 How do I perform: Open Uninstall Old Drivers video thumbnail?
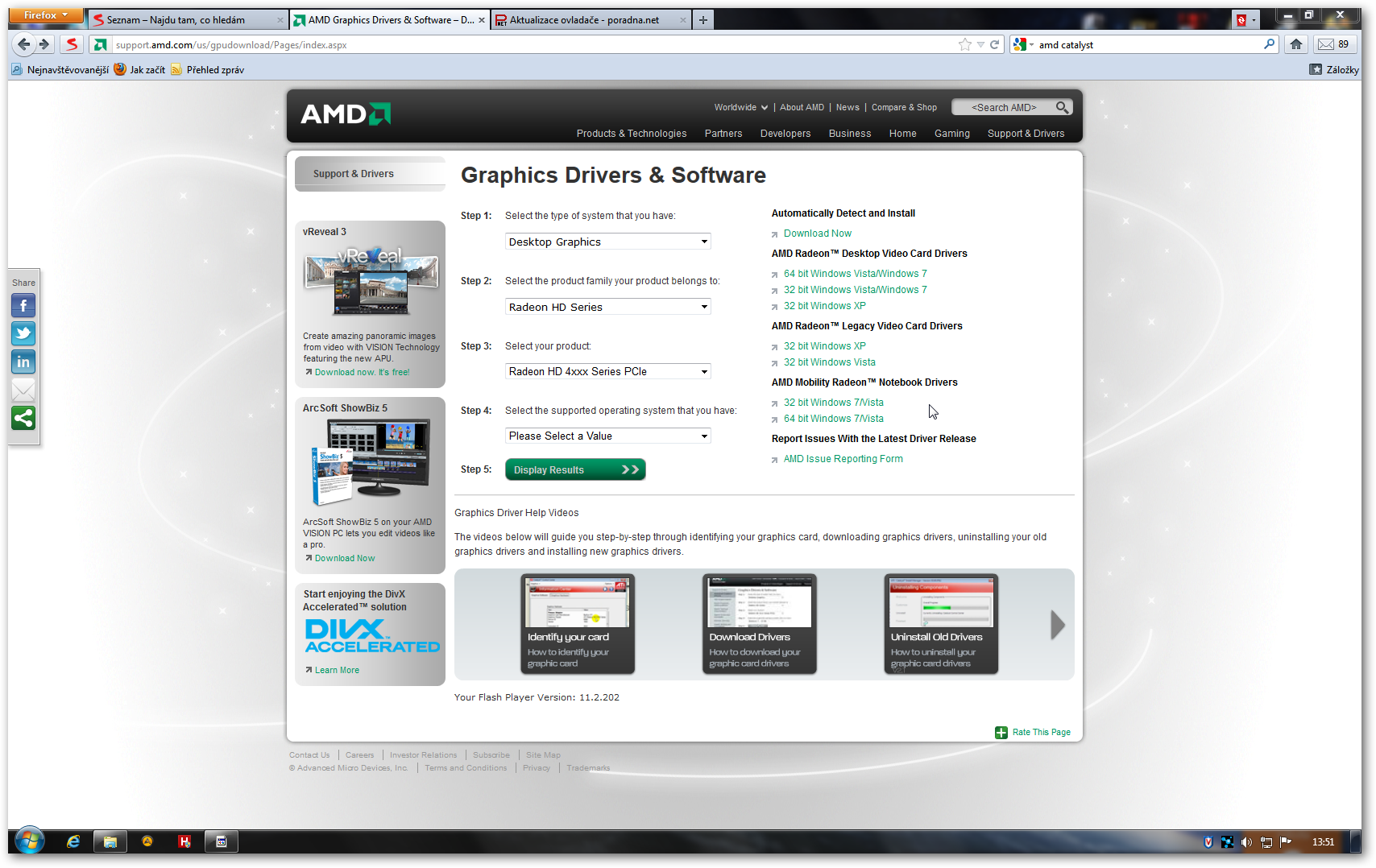coord(941,624)
